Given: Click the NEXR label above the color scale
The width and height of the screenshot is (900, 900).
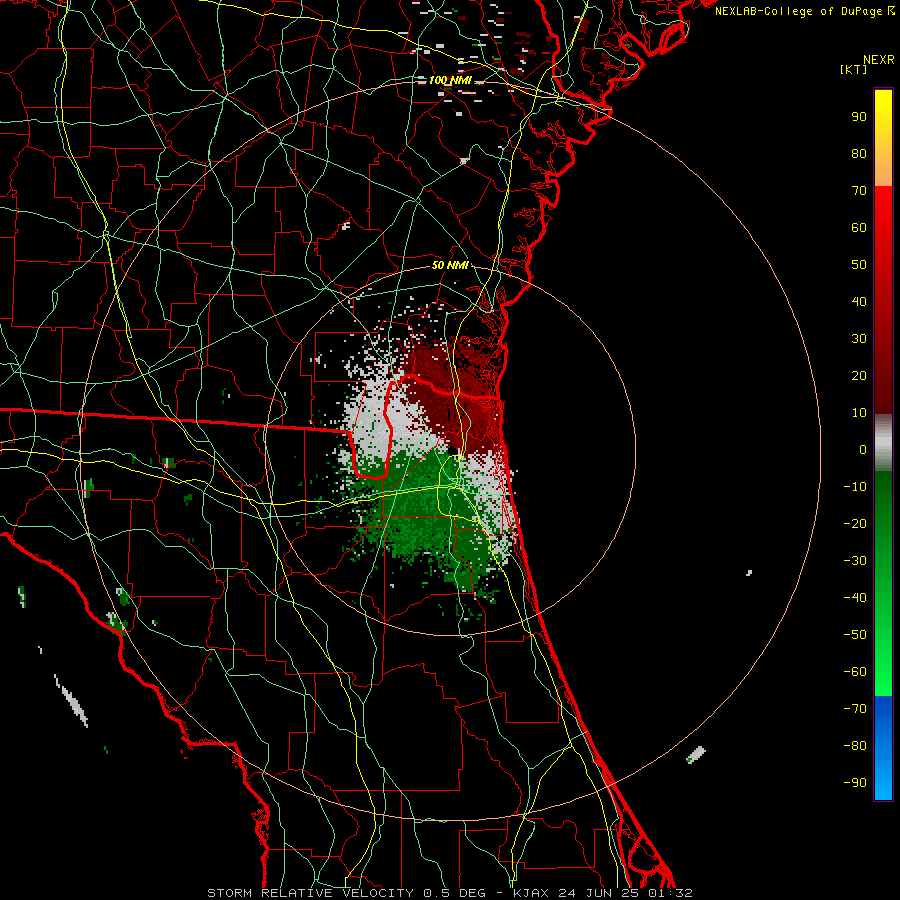Looking at the screenshot, I should tap(878, 60).
